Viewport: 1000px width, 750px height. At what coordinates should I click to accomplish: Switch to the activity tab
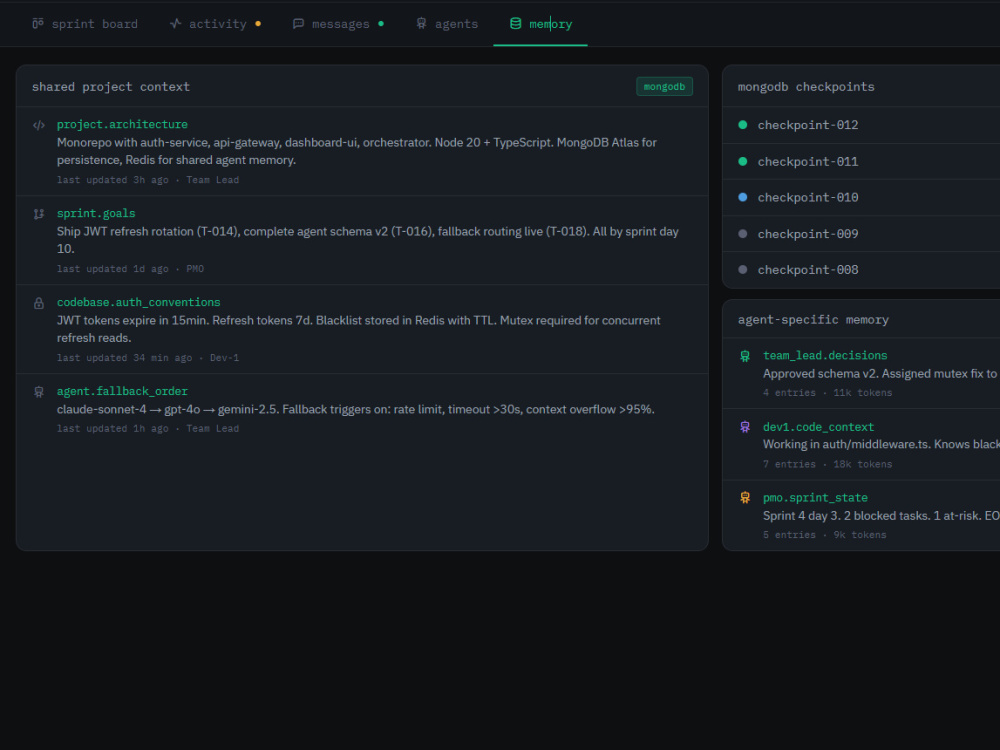pos(215,24)
